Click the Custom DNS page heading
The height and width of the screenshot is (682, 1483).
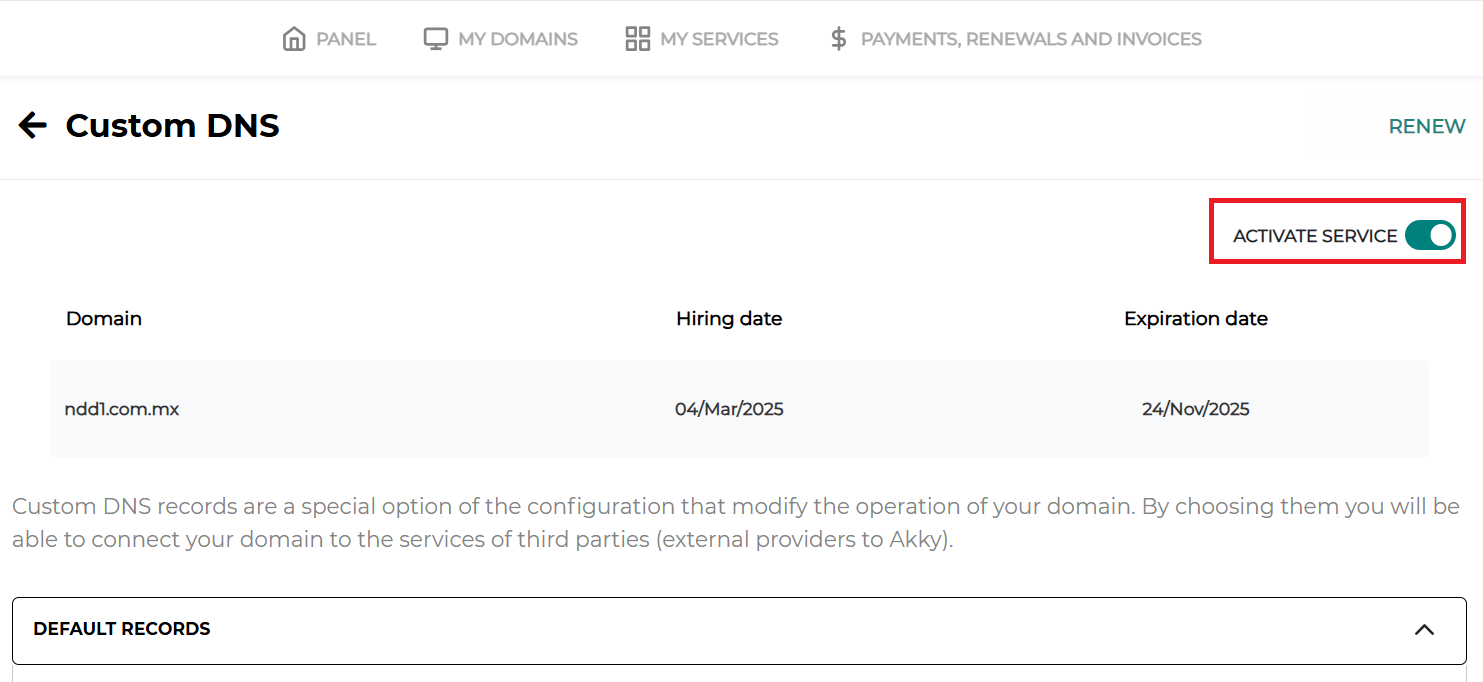coord(172,126)
